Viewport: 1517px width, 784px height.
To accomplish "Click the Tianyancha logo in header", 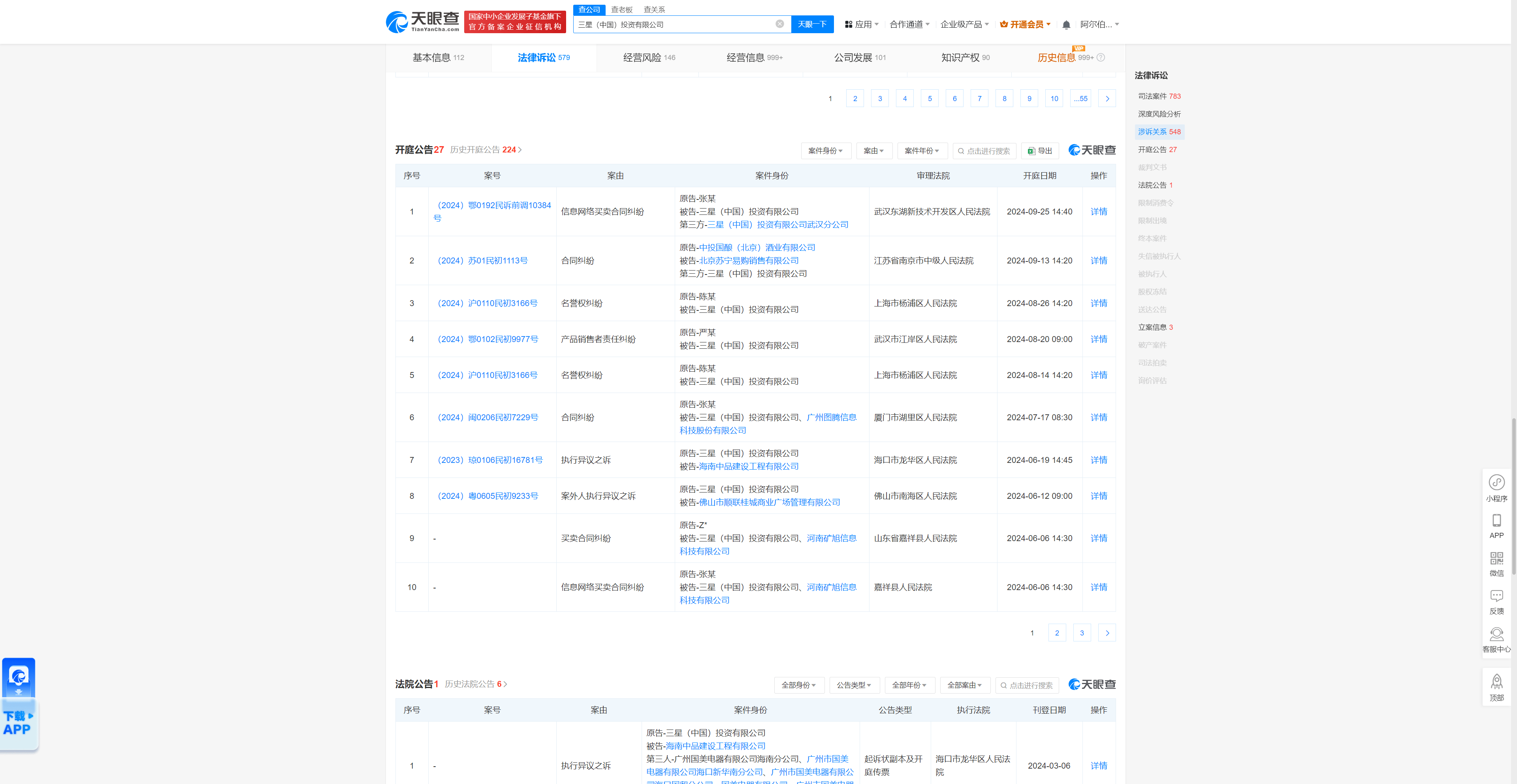I will pyautogui.click(x=422, y=22).
